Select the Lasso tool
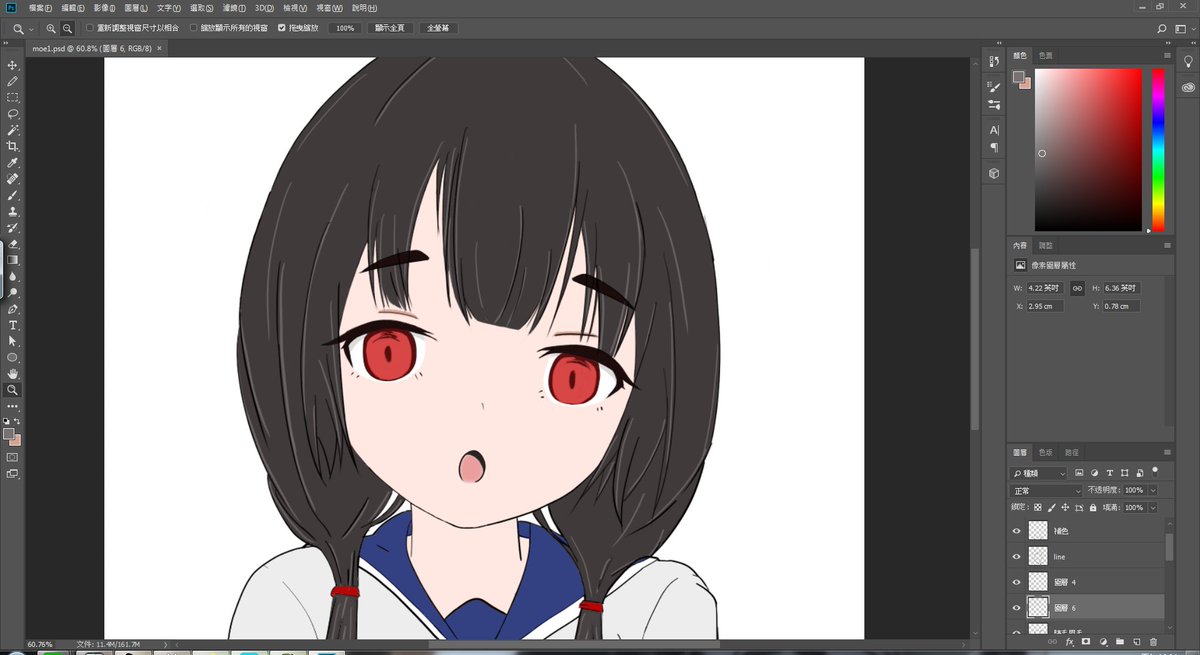Image resolution: width=1200 pixels, height=655 pixels. 13,114
